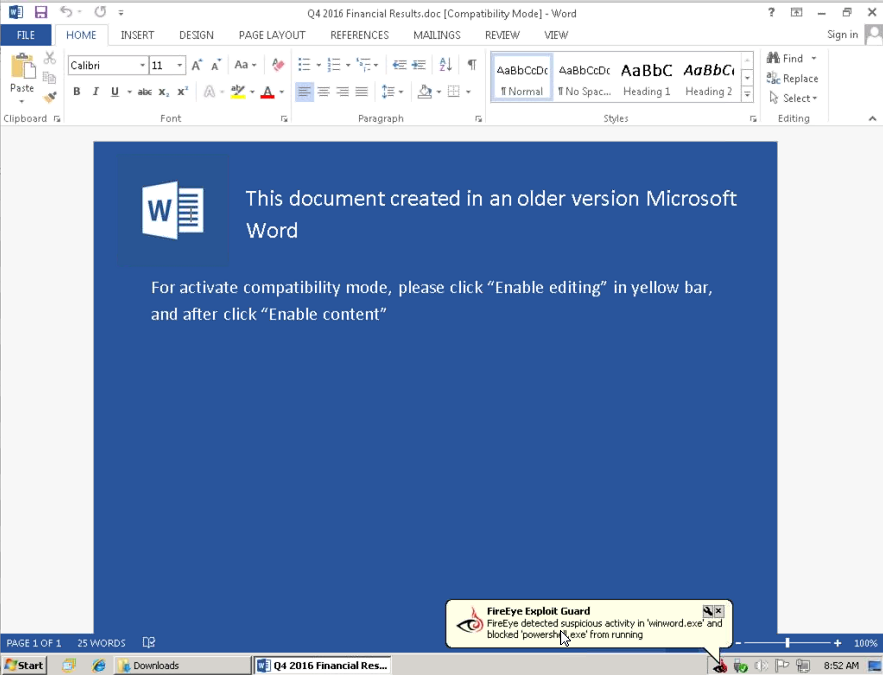883x675 pixels.
Task: Click Sign in link
Action: click(x=842, y=34)
